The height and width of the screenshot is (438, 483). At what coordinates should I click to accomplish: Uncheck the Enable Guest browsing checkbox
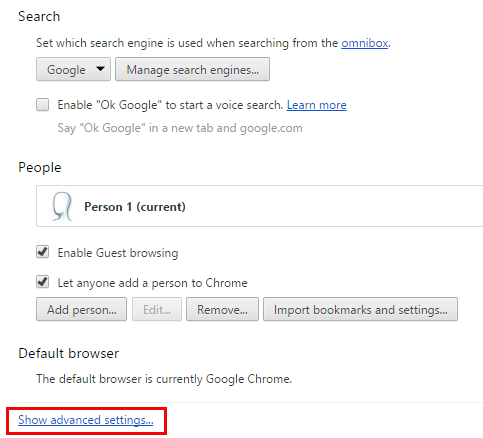(x=43, y=252)
